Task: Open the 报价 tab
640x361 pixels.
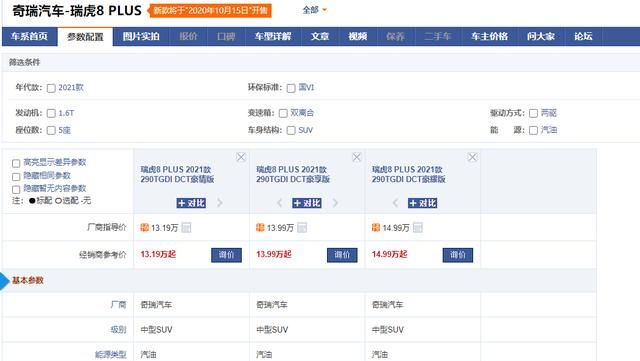Action: point(188,36)
